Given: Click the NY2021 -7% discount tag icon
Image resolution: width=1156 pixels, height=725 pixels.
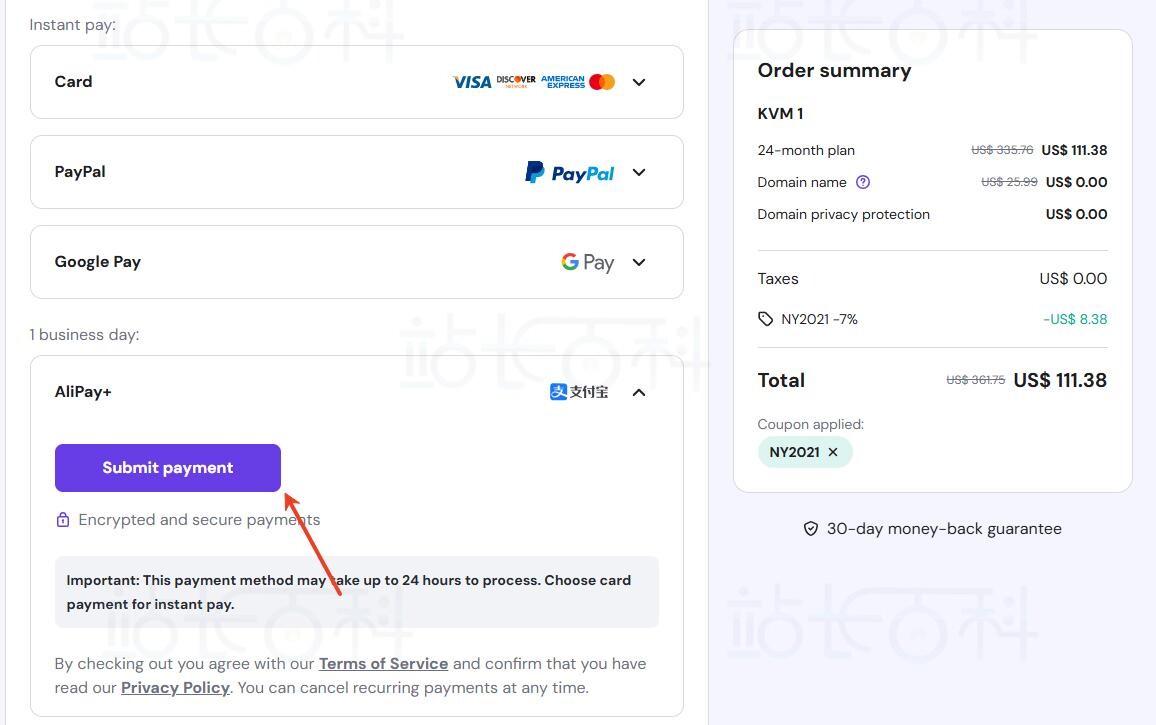Looking at the screenshot, I should click(766, 319).
